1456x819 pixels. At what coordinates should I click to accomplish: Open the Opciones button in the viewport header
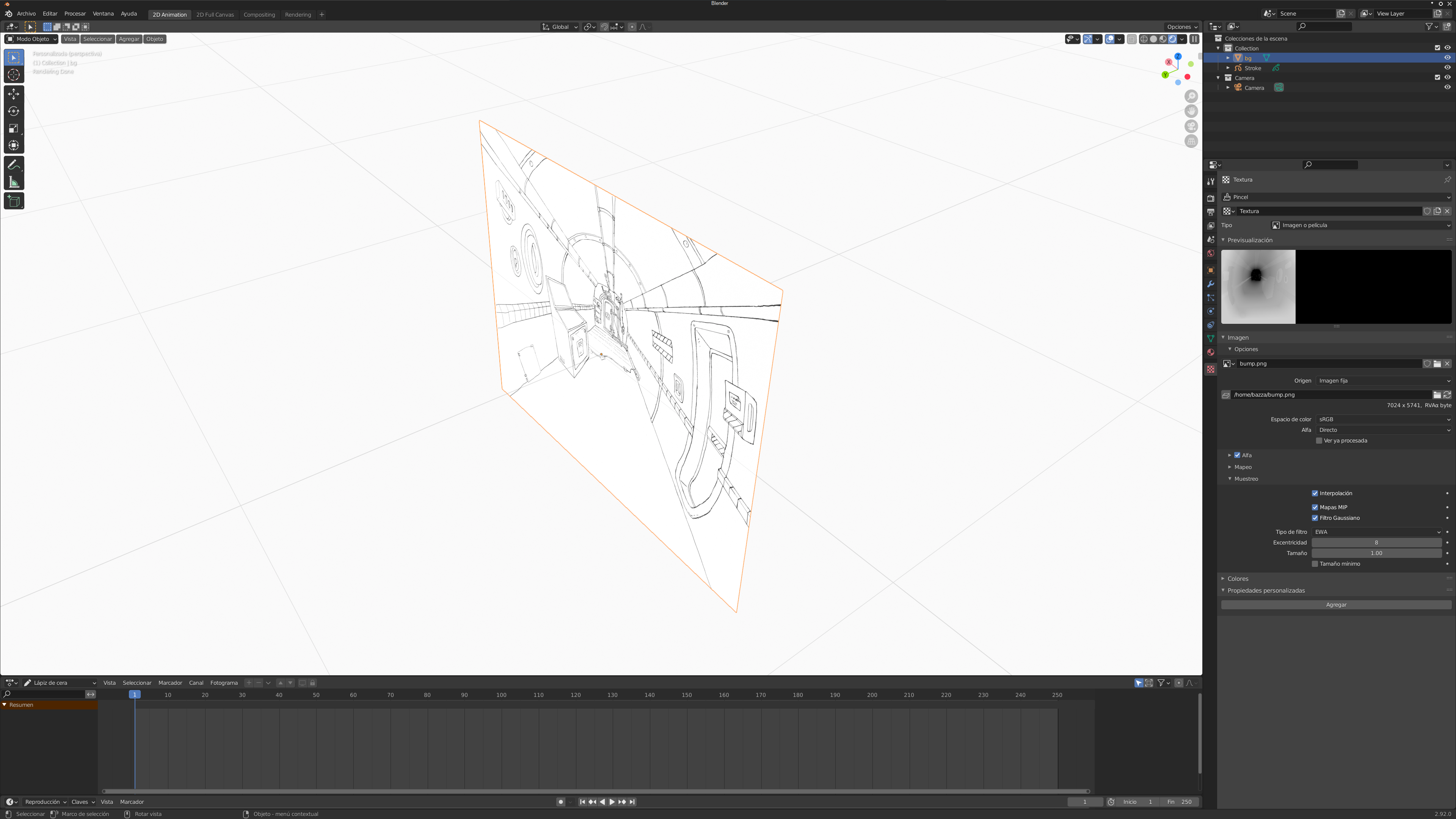pyautogui.click(x=1182, y=27)
